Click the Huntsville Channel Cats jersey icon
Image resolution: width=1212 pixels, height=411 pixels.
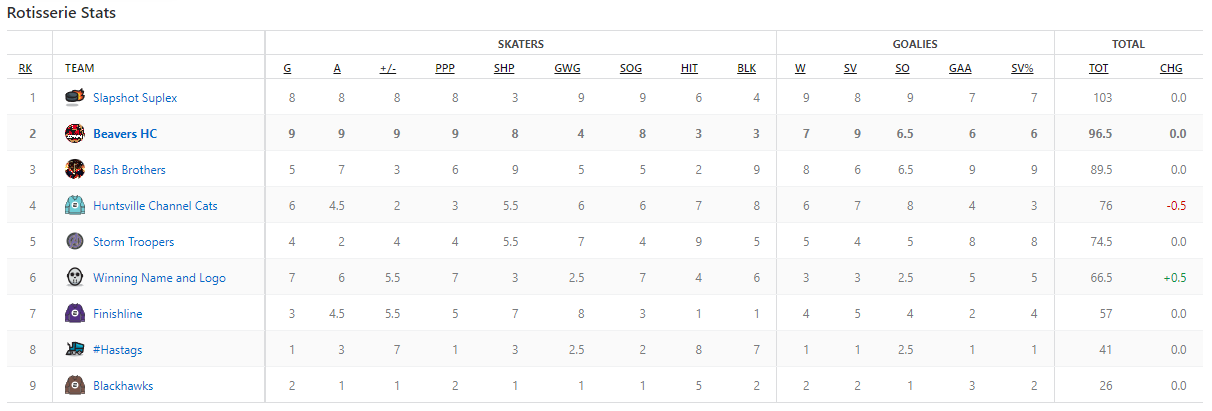coord(74,206)
